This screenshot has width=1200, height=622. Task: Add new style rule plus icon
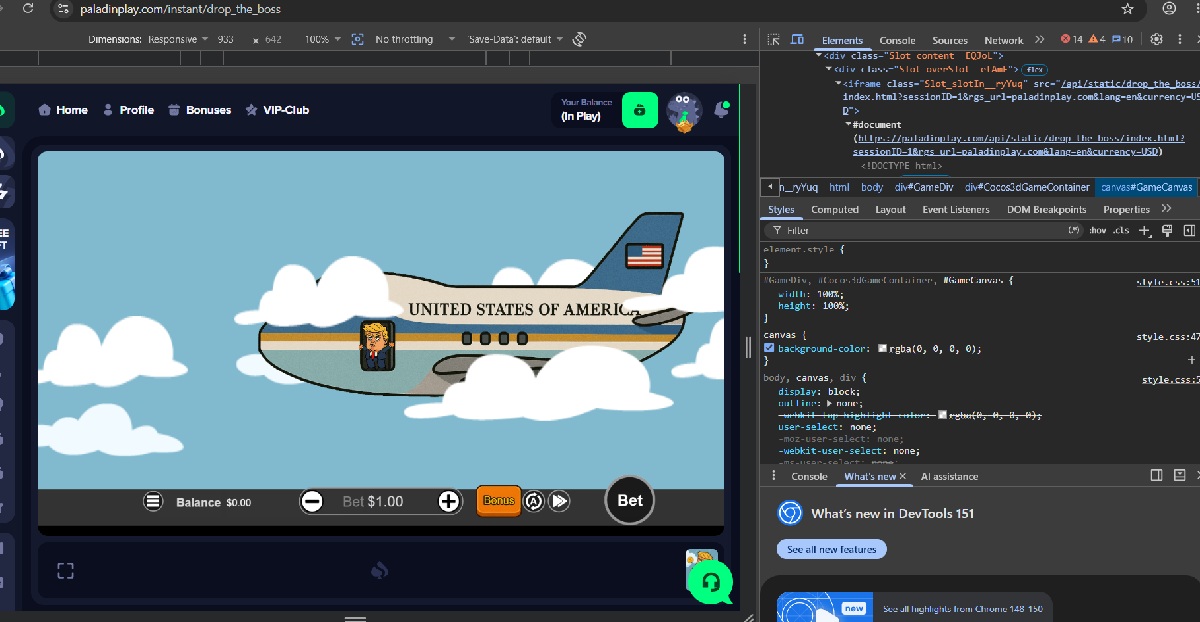click(x=1145, y=231)
